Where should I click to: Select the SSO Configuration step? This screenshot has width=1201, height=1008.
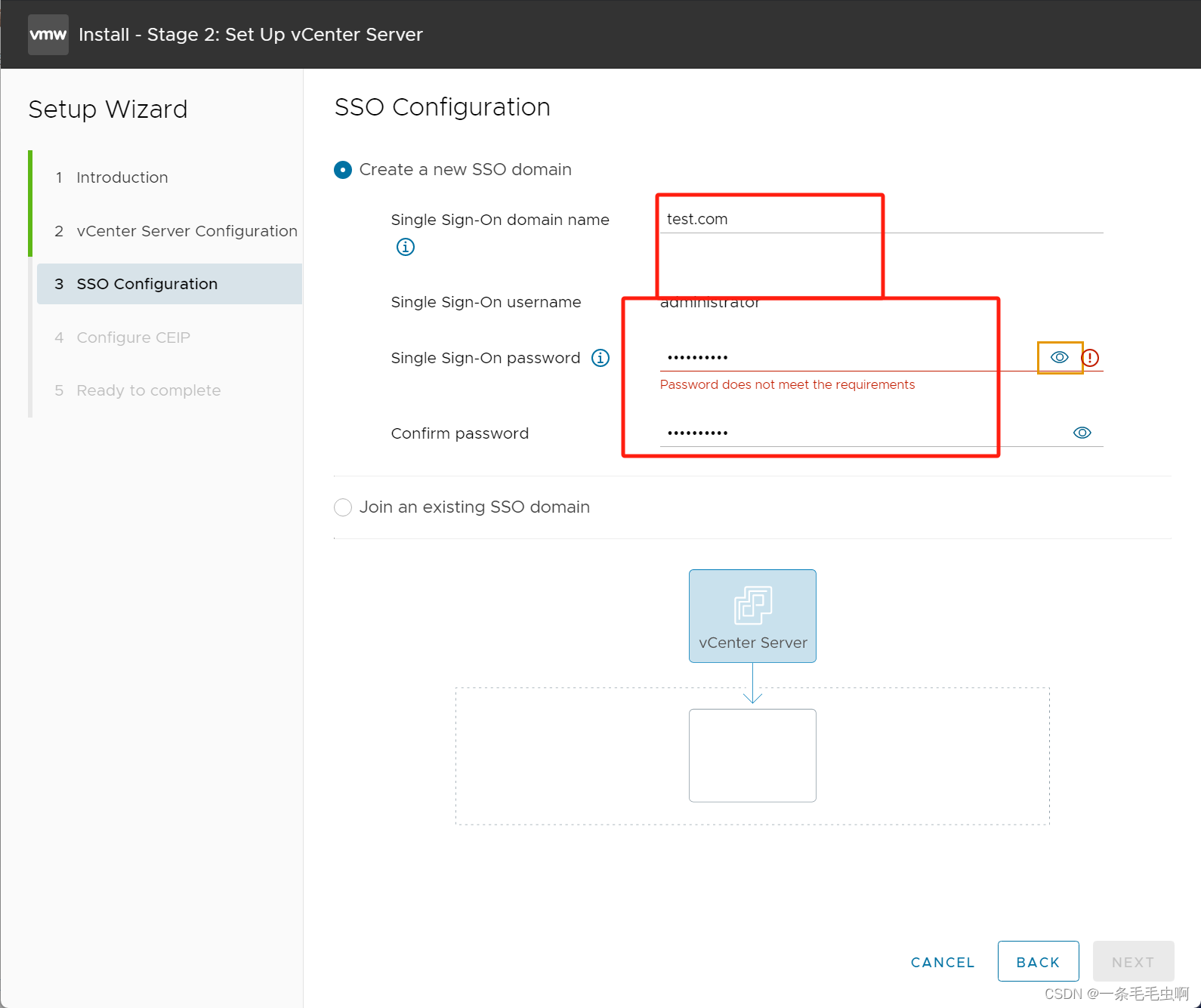pyautogui.click(x=169, y=284)
